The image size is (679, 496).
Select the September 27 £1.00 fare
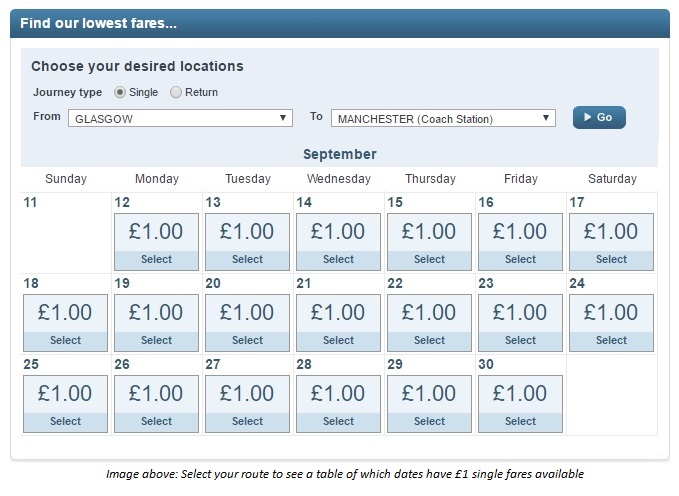[x=247, y=404]
